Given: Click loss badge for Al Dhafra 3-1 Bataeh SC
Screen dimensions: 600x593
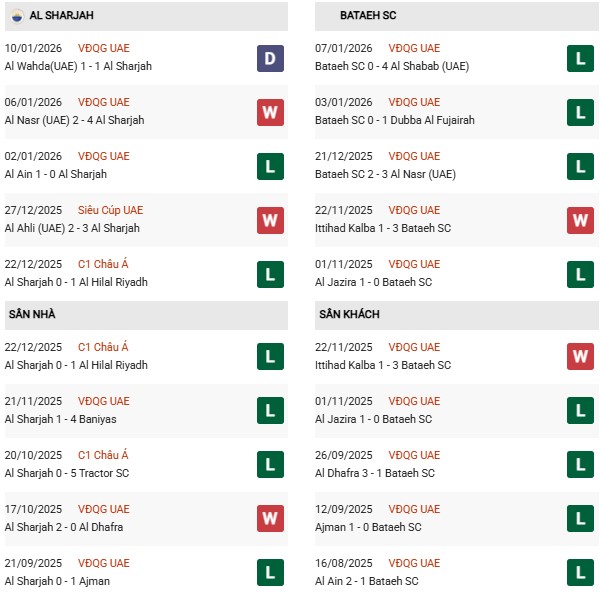Looking at the screenshot, I should point(580,464).
